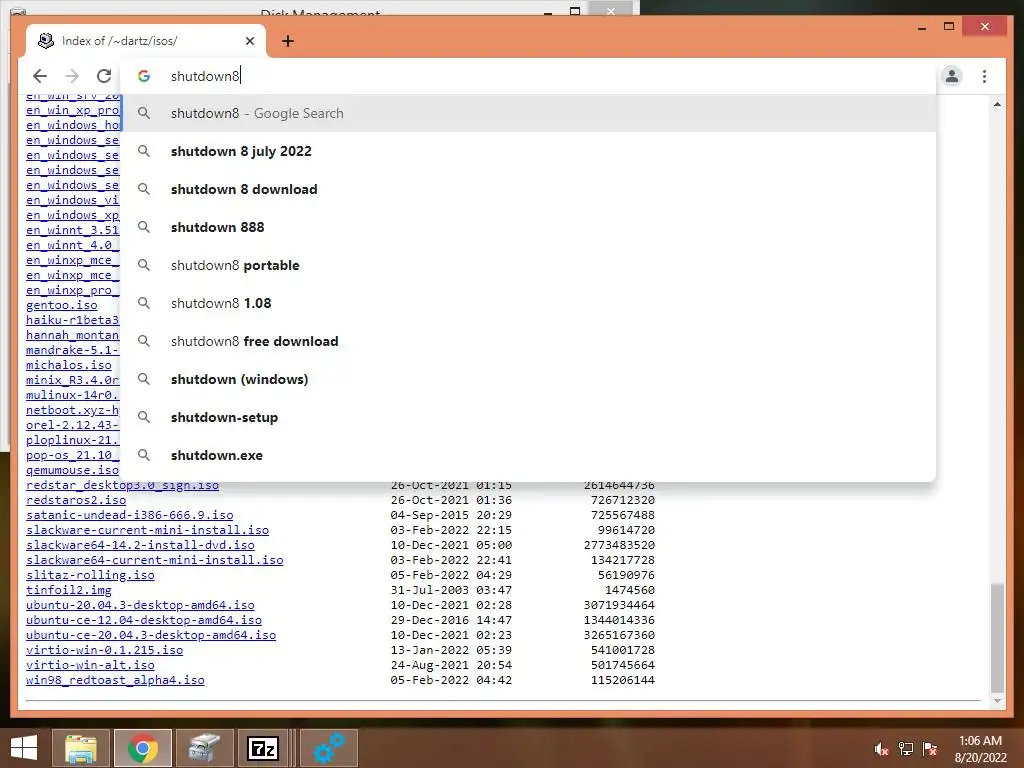
Task: Click the network tray icon
Action: click(906, 748)
